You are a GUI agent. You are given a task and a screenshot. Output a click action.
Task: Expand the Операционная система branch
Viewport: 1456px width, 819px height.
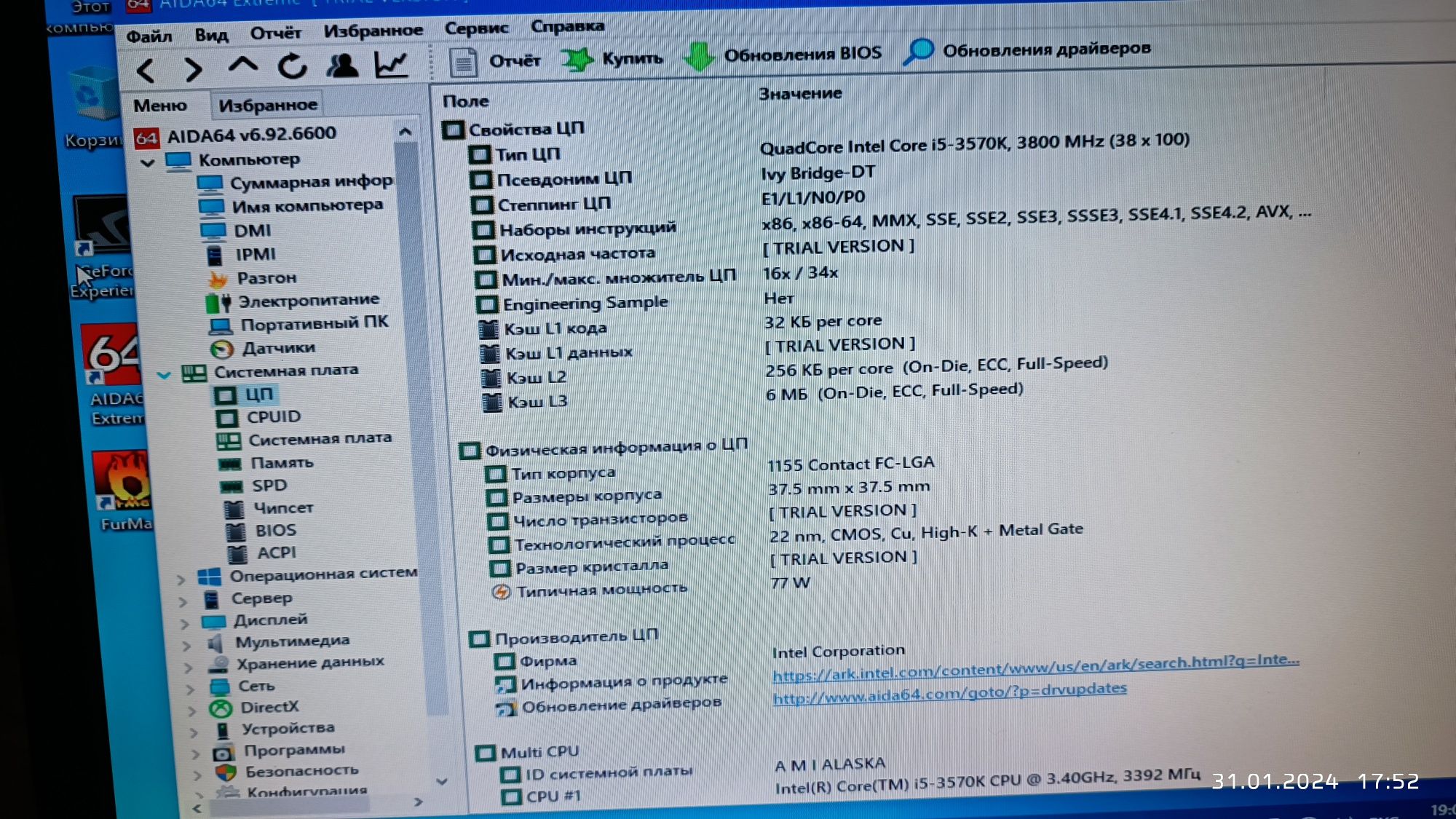[x=182, y=579]
